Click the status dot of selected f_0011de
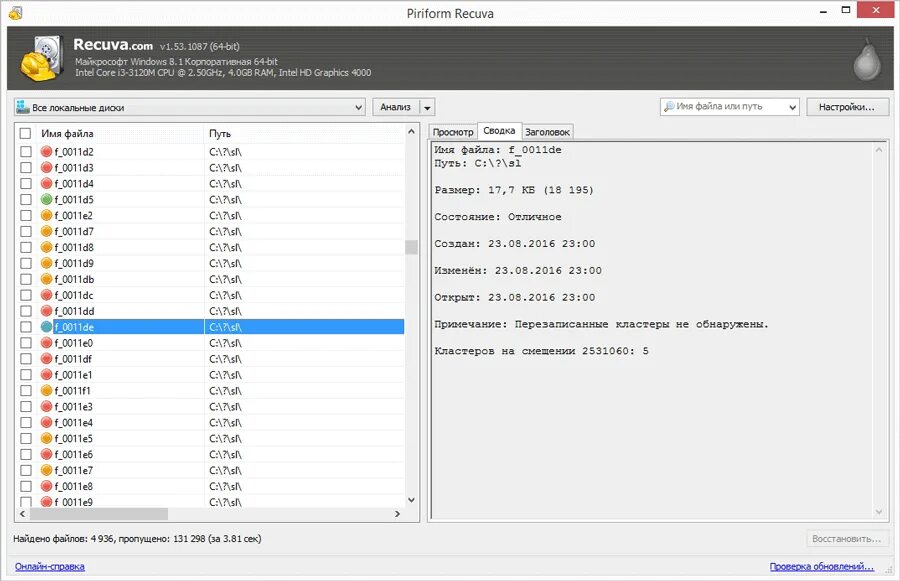 [x=46, y=327]
